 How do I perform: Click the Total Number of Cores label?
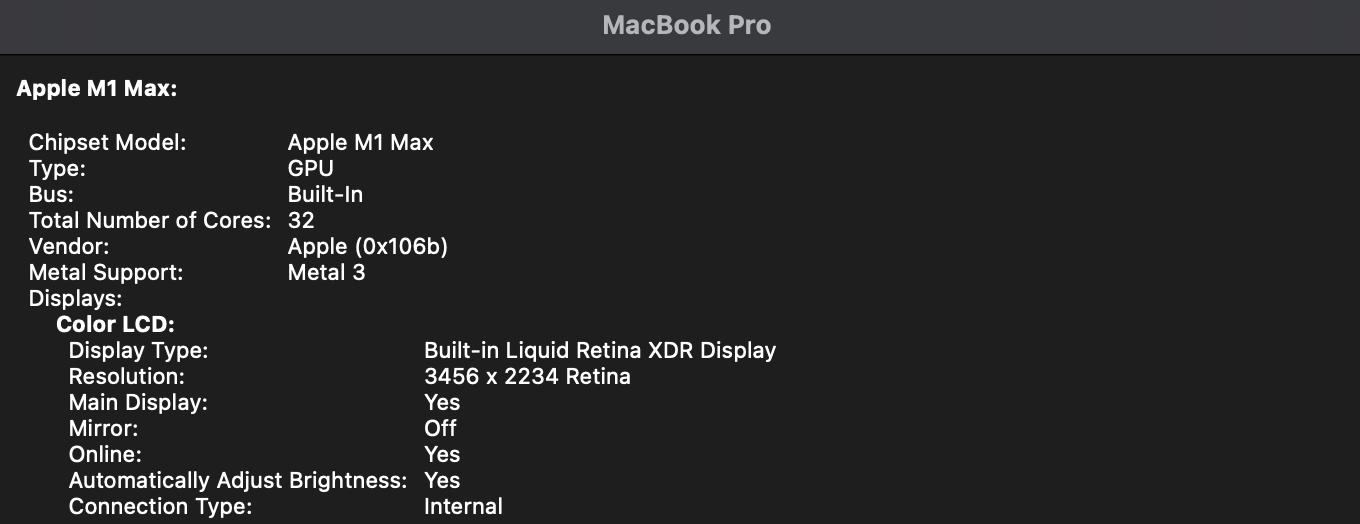click(150, 221)
